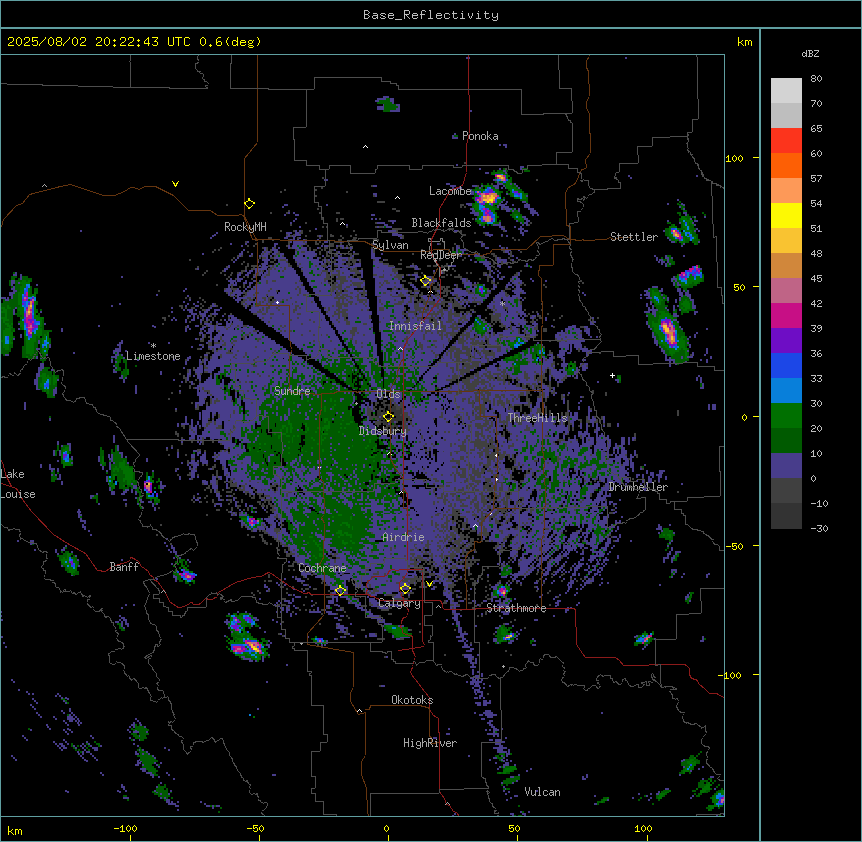Click the Ponoka label
Image resolution: width=862 pixels, height=842 pixels.
(480, 136)
